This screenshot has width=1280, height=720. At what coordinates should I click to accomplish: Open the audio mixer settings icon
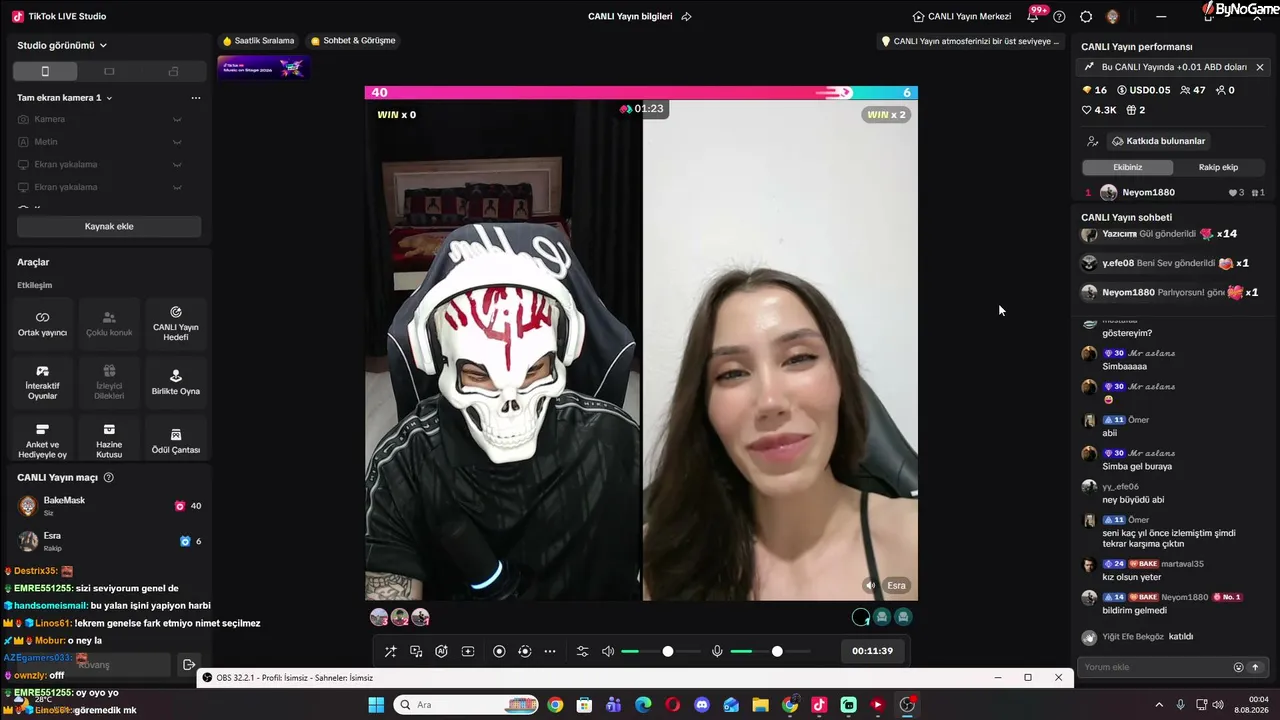(x=583, y=652)
